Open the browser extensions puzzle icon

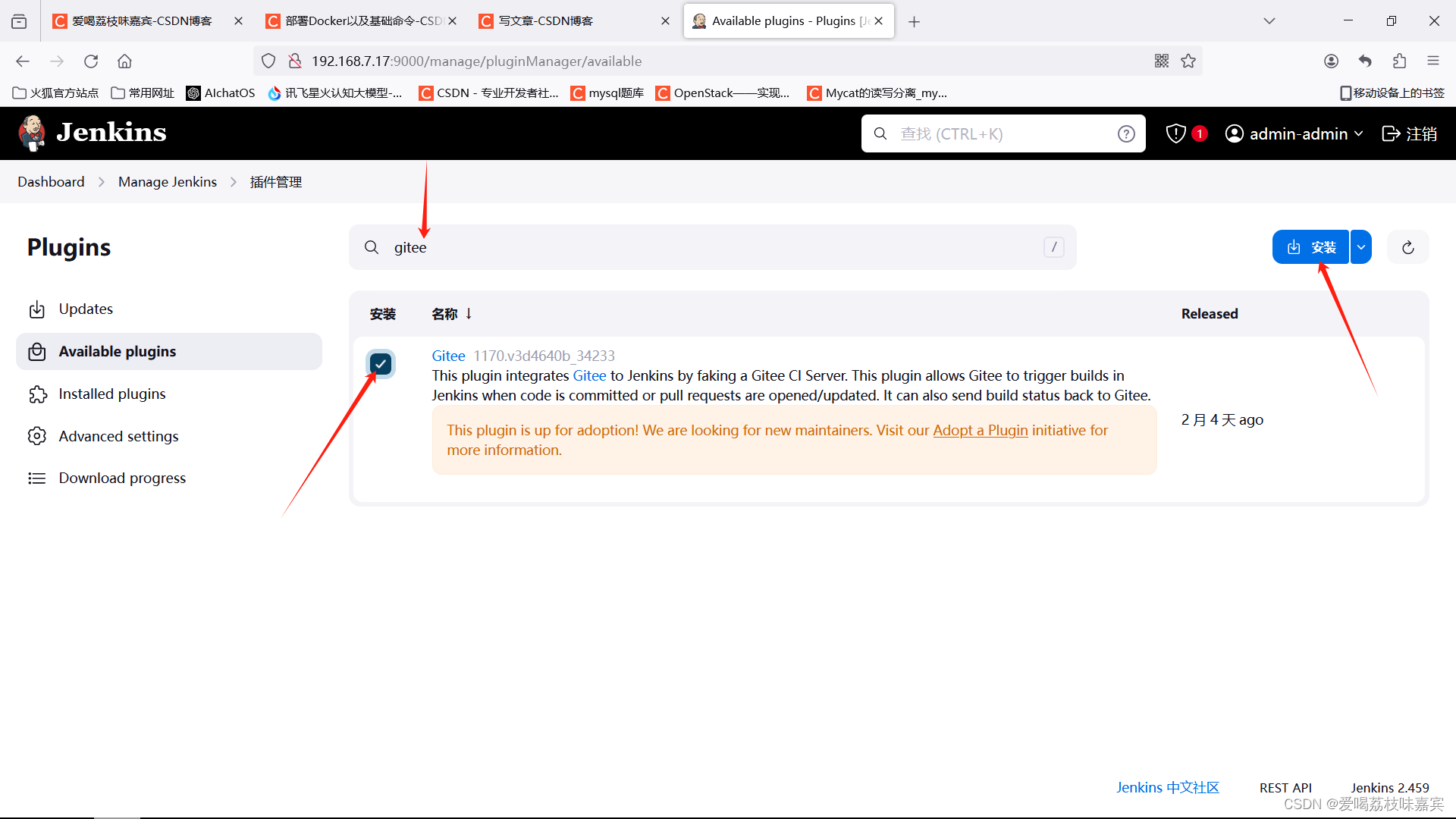(1399, 61)
